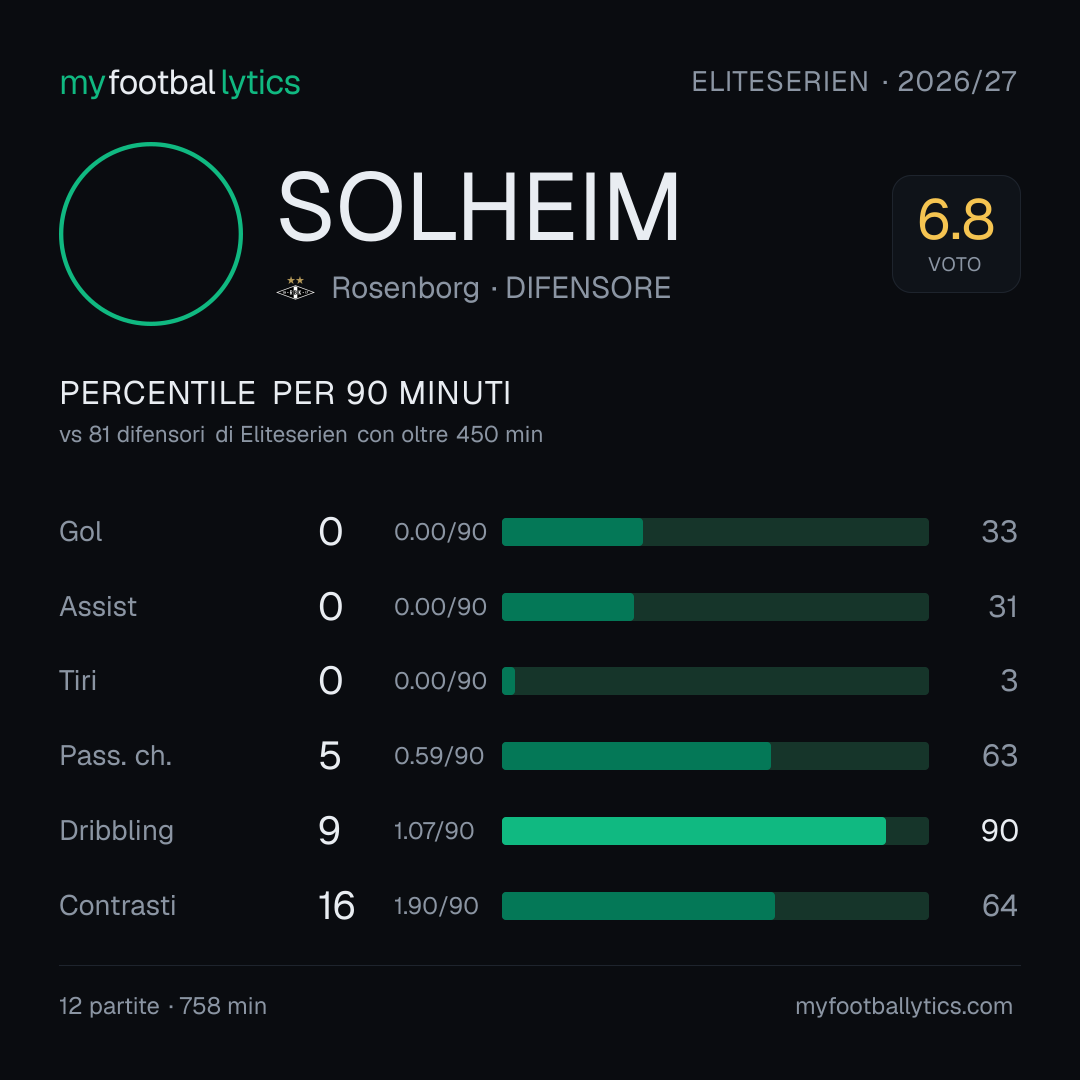Click the Contrasti total of 16

point(336,906)
